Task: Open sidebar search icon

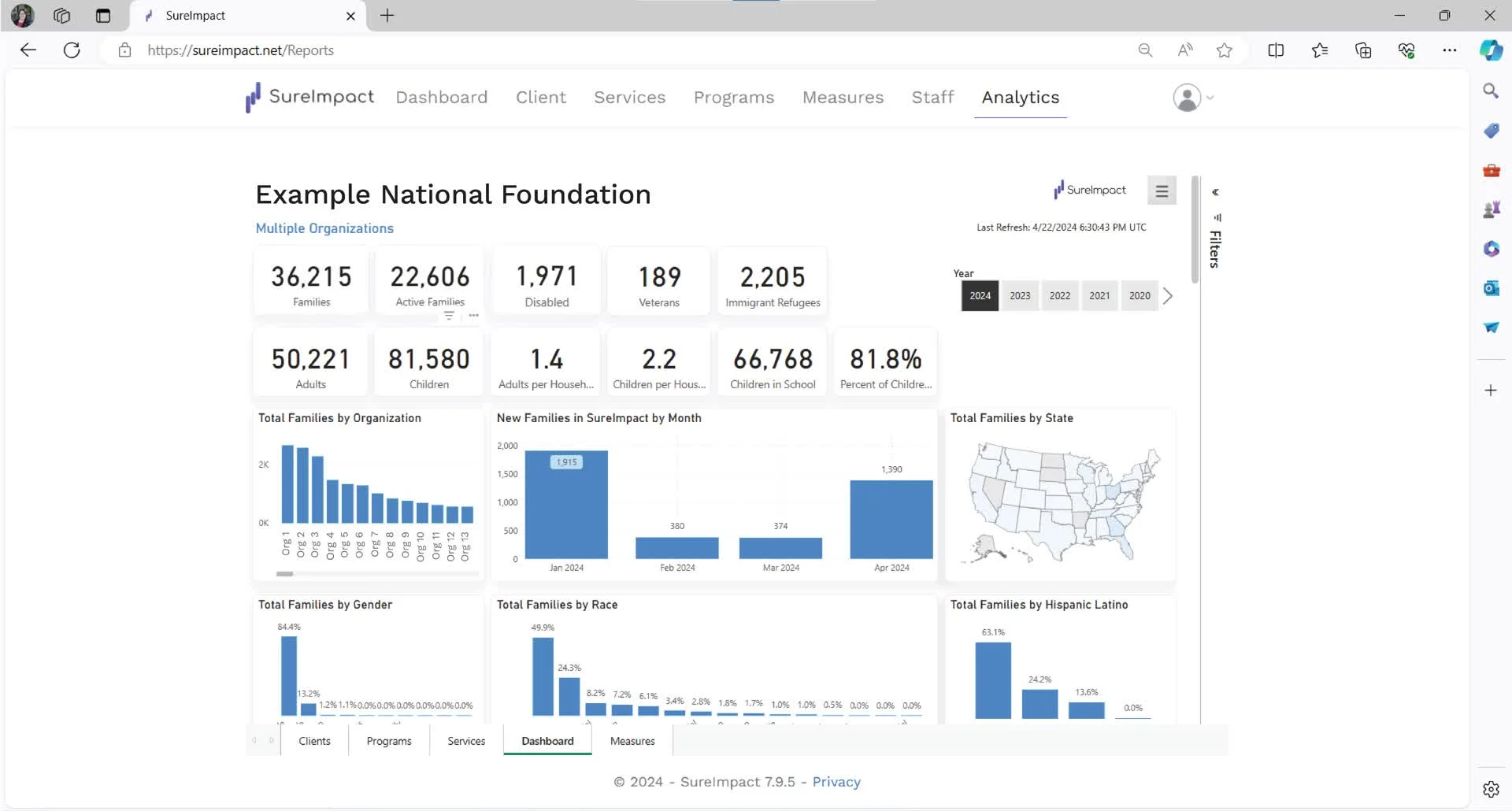Action: (x=1491, y=91)
